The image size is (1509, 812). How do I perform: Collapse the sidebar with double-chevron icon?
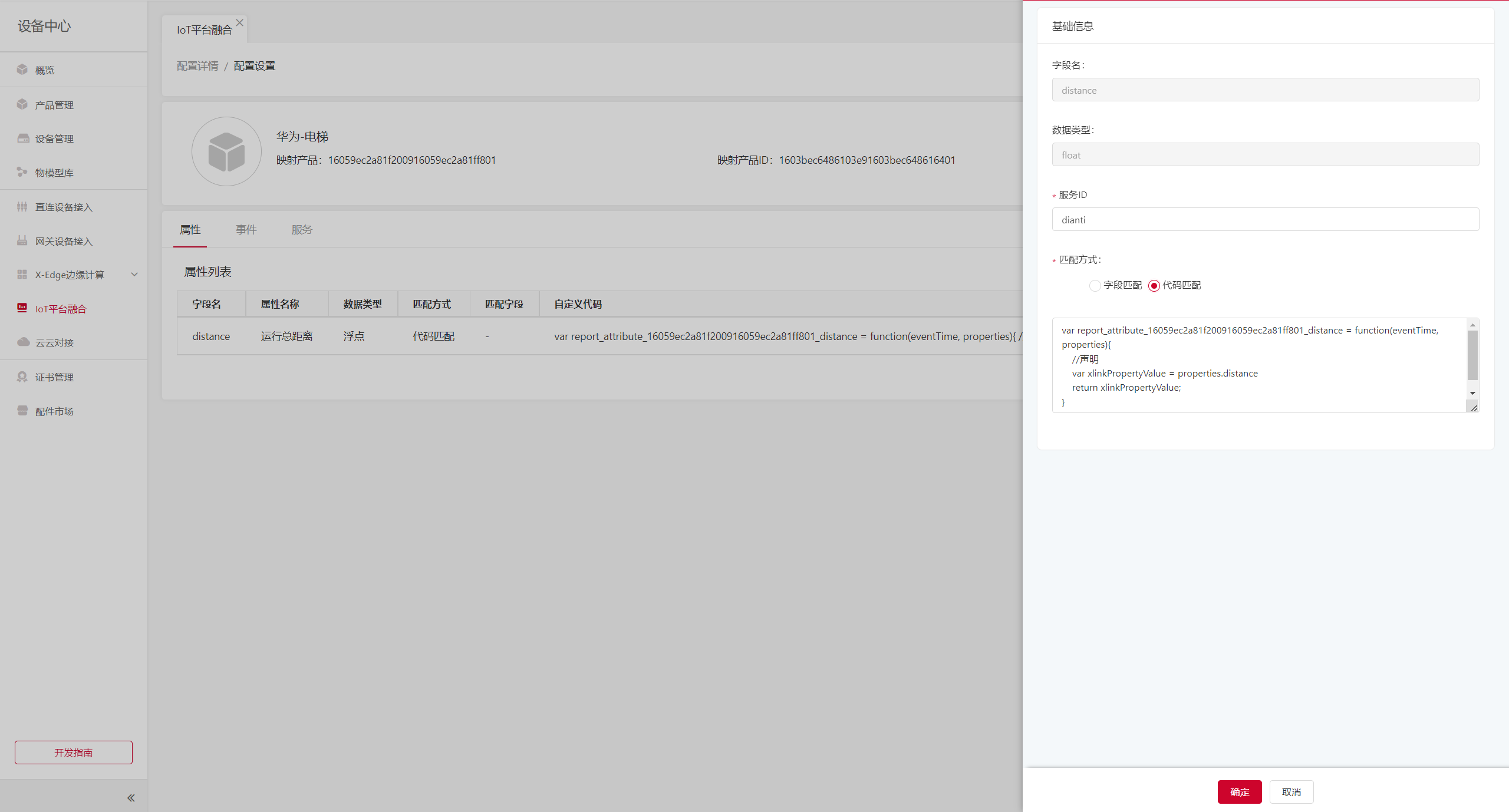click(131, 798)
